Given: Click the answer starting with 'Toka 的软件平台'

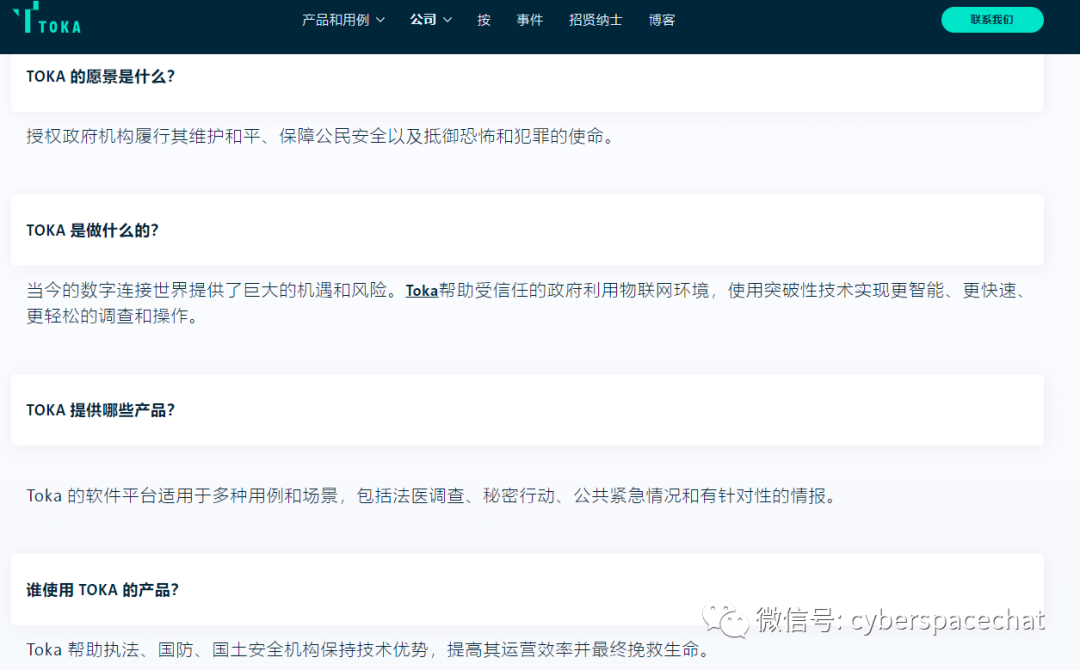Looking at the screenshot, I should pyautogui.click(x=433, y=496).
